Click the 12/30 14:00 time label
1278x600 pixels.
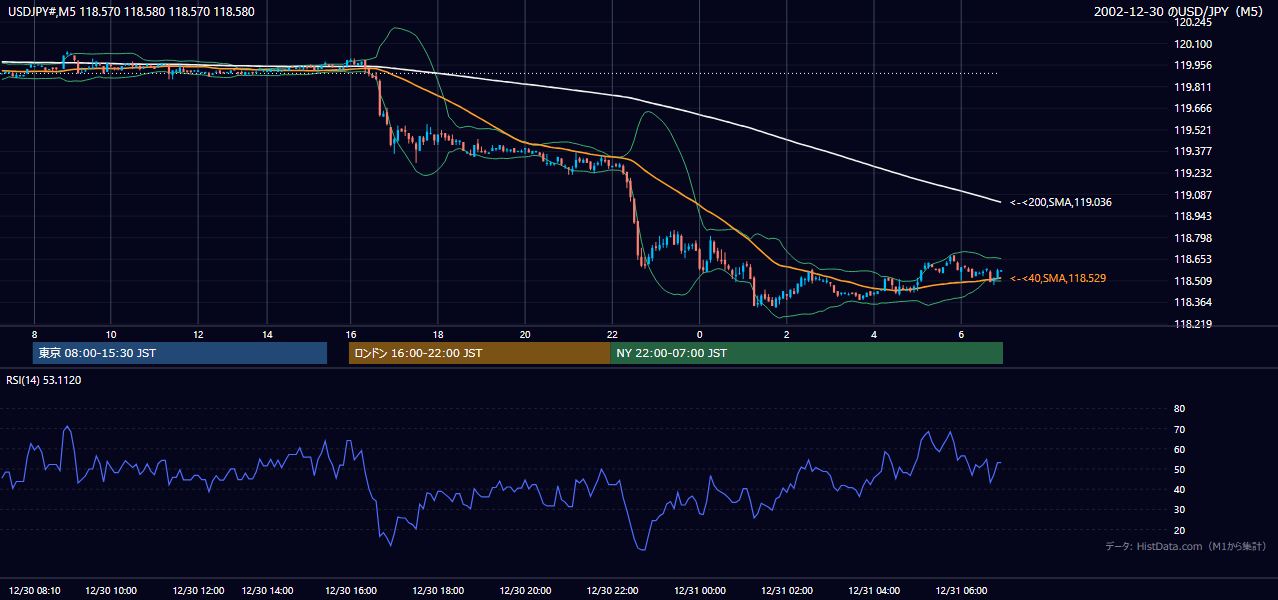(268, 590)
